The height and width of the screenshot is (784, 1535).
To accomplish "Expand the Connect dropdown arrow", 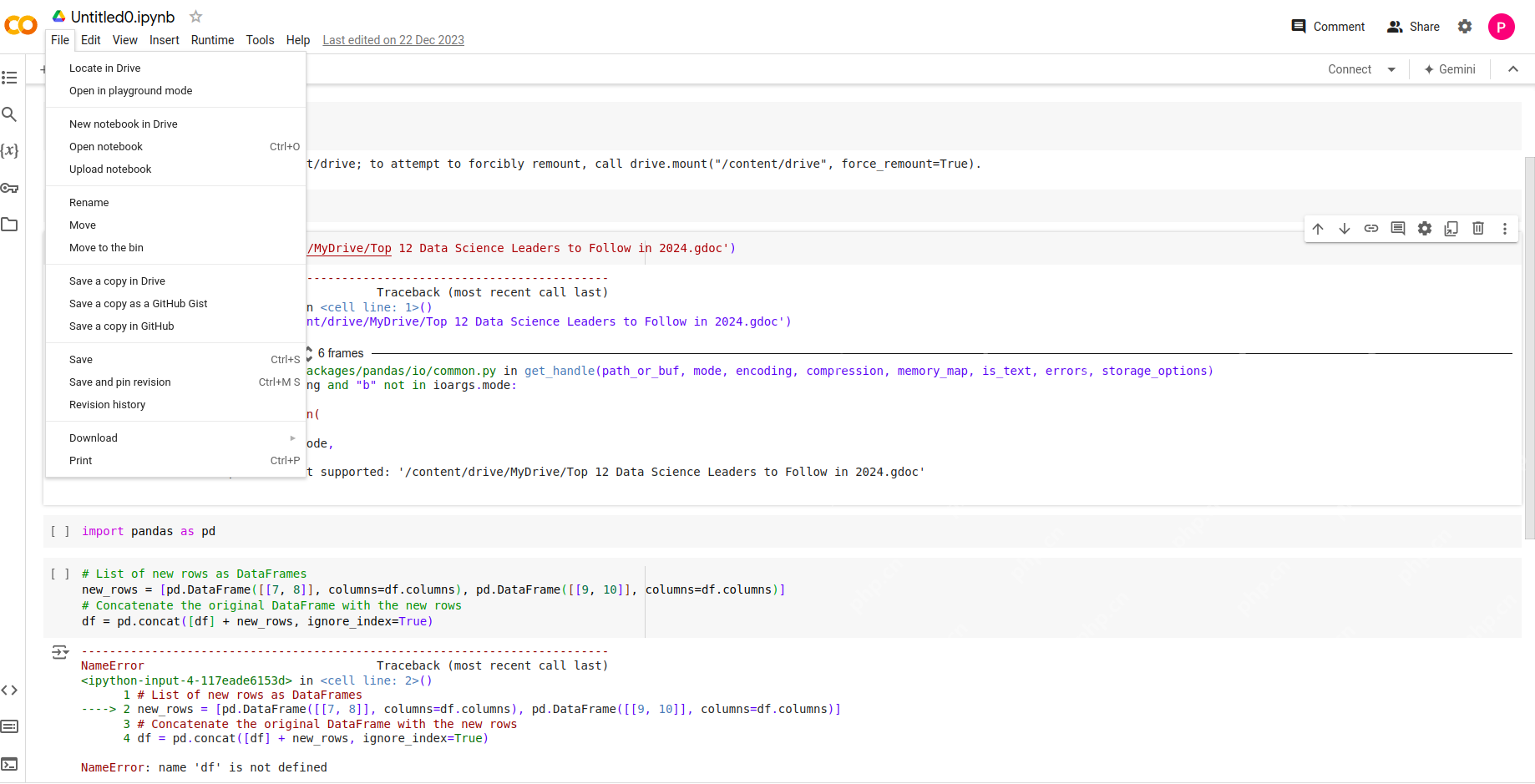I will click(1391, 69).
